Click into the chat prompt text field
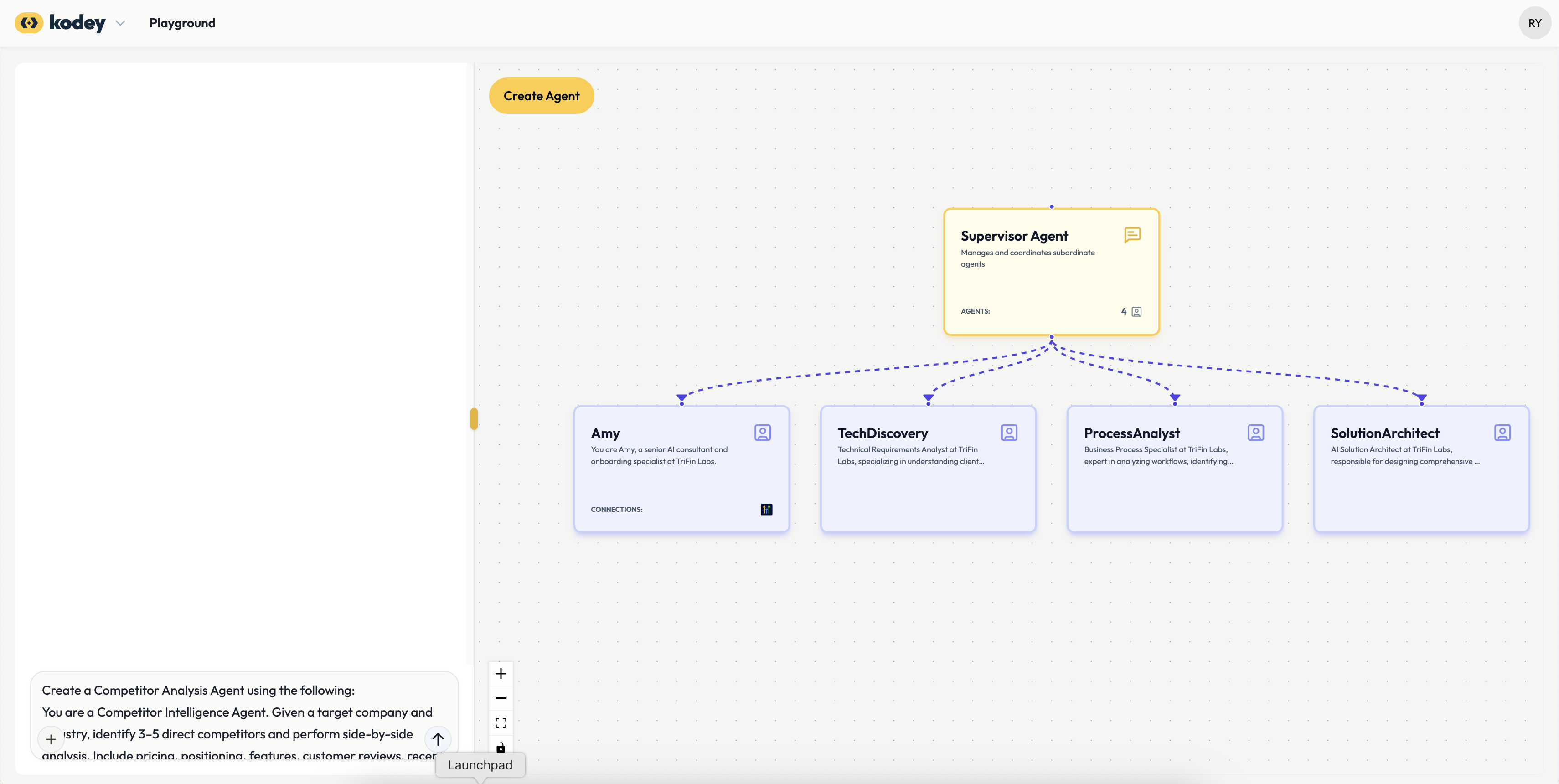Viewport: 1559px width, 784px height. [x=242, y=712]
